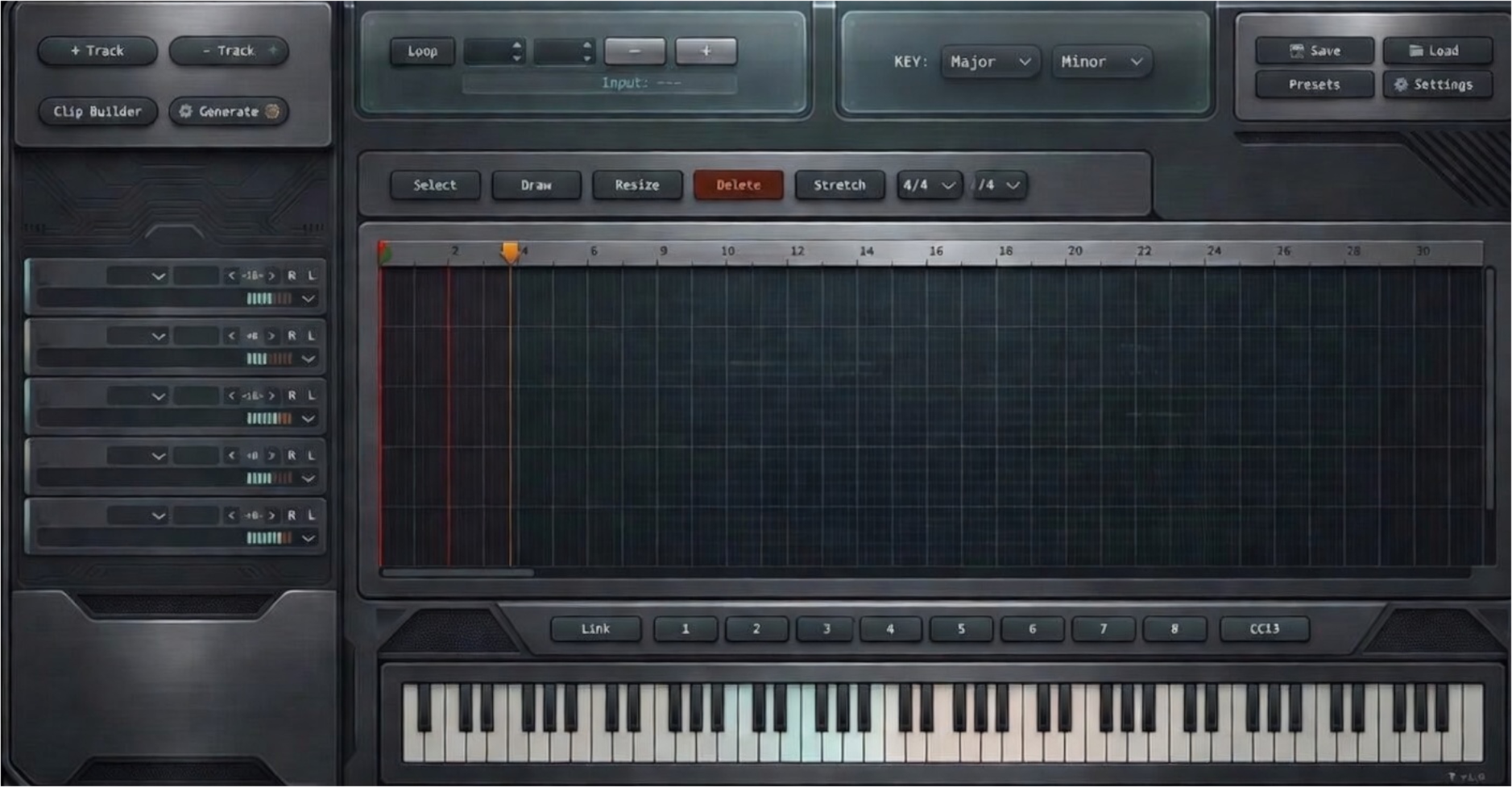
Task: Remove a track using - Track
Action: click(x=229, y=51)
